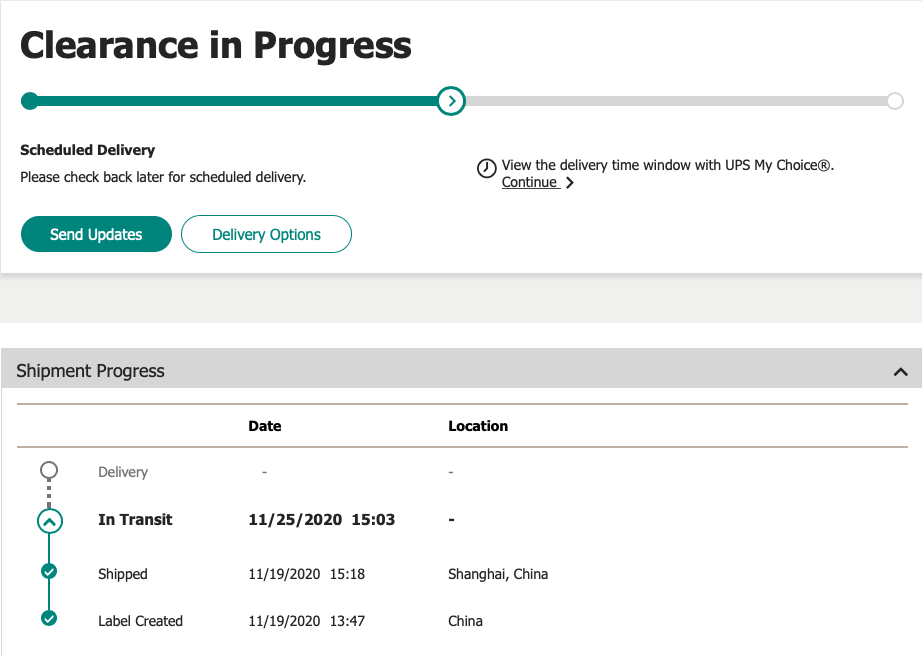Click the Location column header
The height and width of the screenshot is (656, 922).
coord(478,426)
